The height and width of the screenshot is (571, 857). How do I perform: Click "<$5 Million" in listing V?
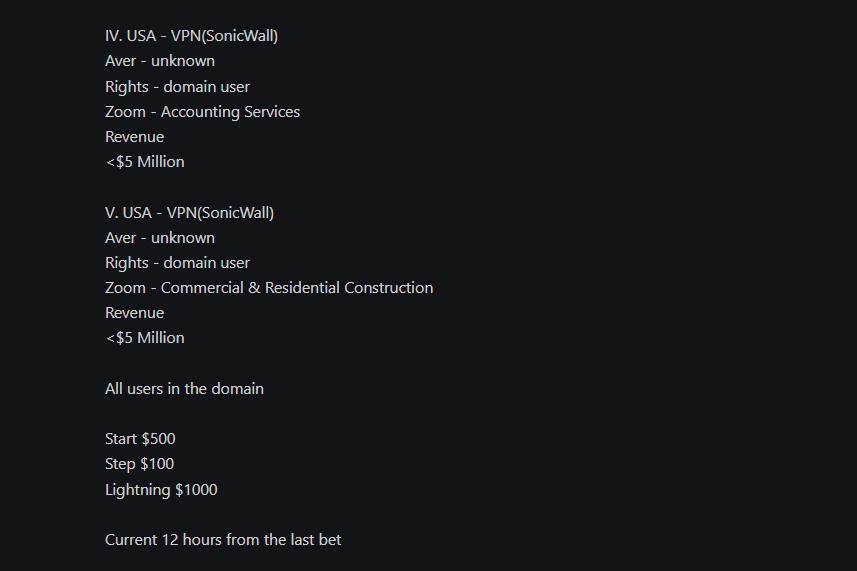[145, 337]
